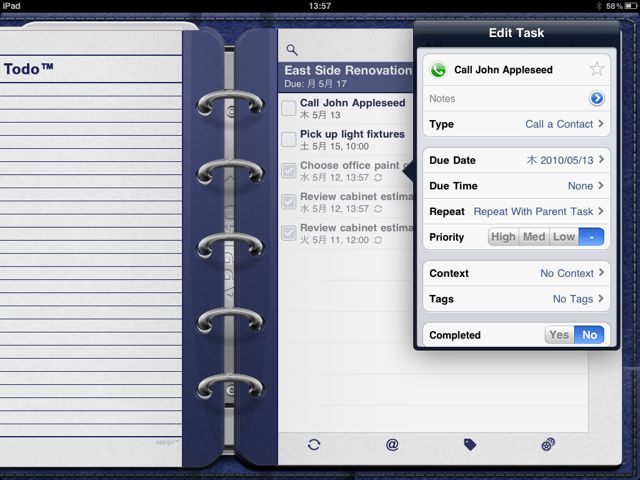Open Due Time row chevron
The image size is (640, 480).
click(x=601, y=186)
